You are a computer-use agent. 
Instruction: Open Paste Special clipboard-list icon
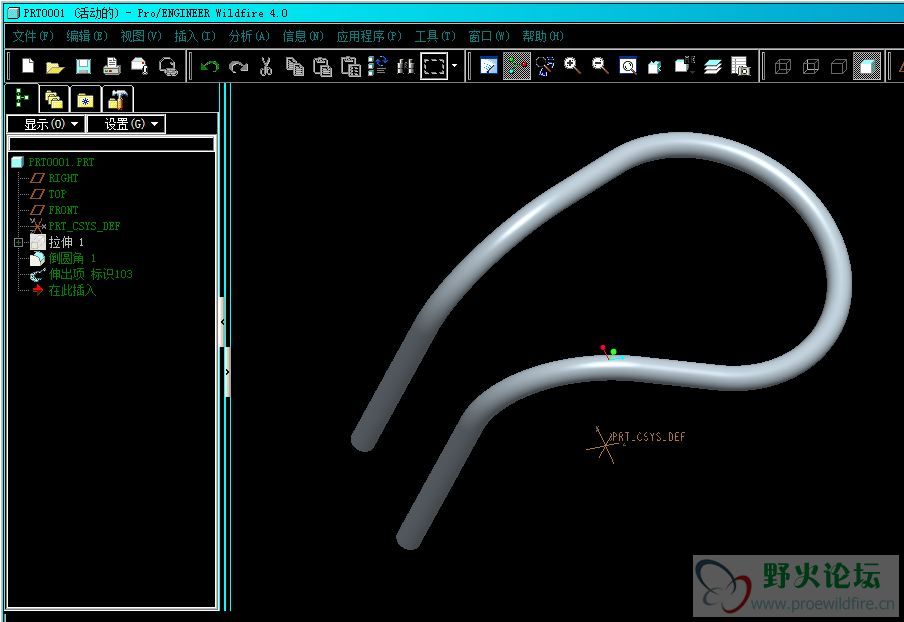tap(351, 66)
